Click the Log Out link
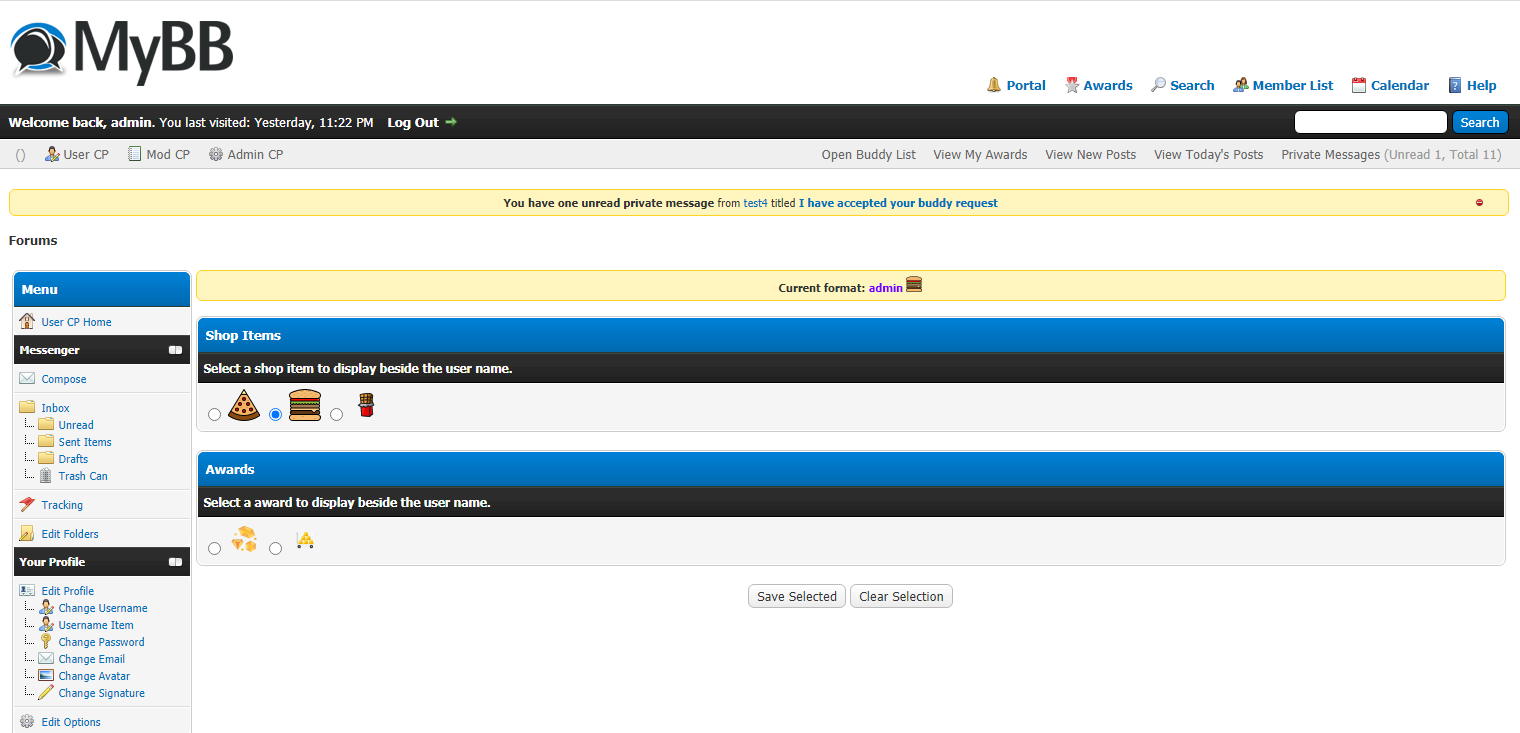The image size is (1520, 733). coord(413,122)
